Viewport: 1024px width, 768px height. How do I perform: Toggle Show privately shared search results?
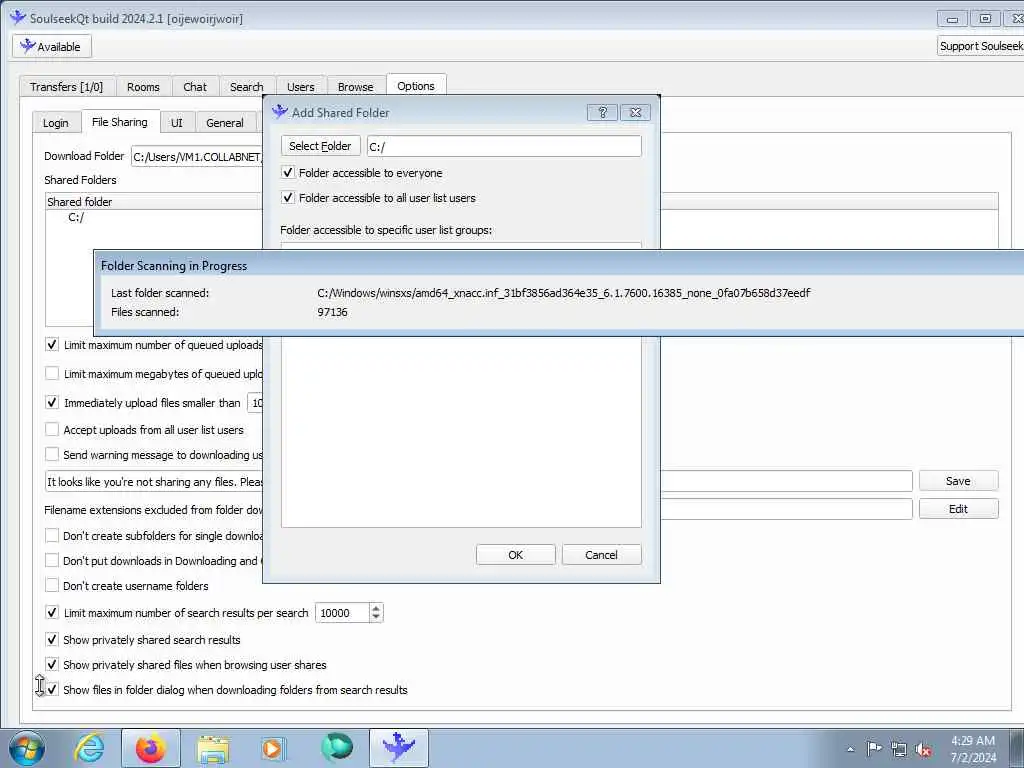(52, 639)
